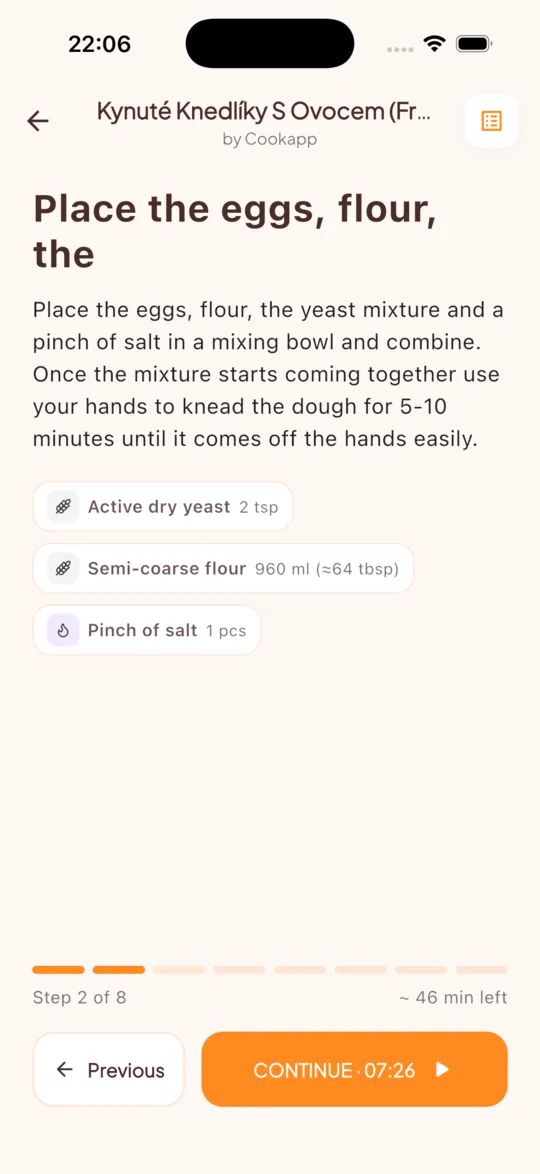This screenshot has height=1174, width=540.
Task: Tap the wheat icon beside Active dry yeast
Action: pos(63,507)
